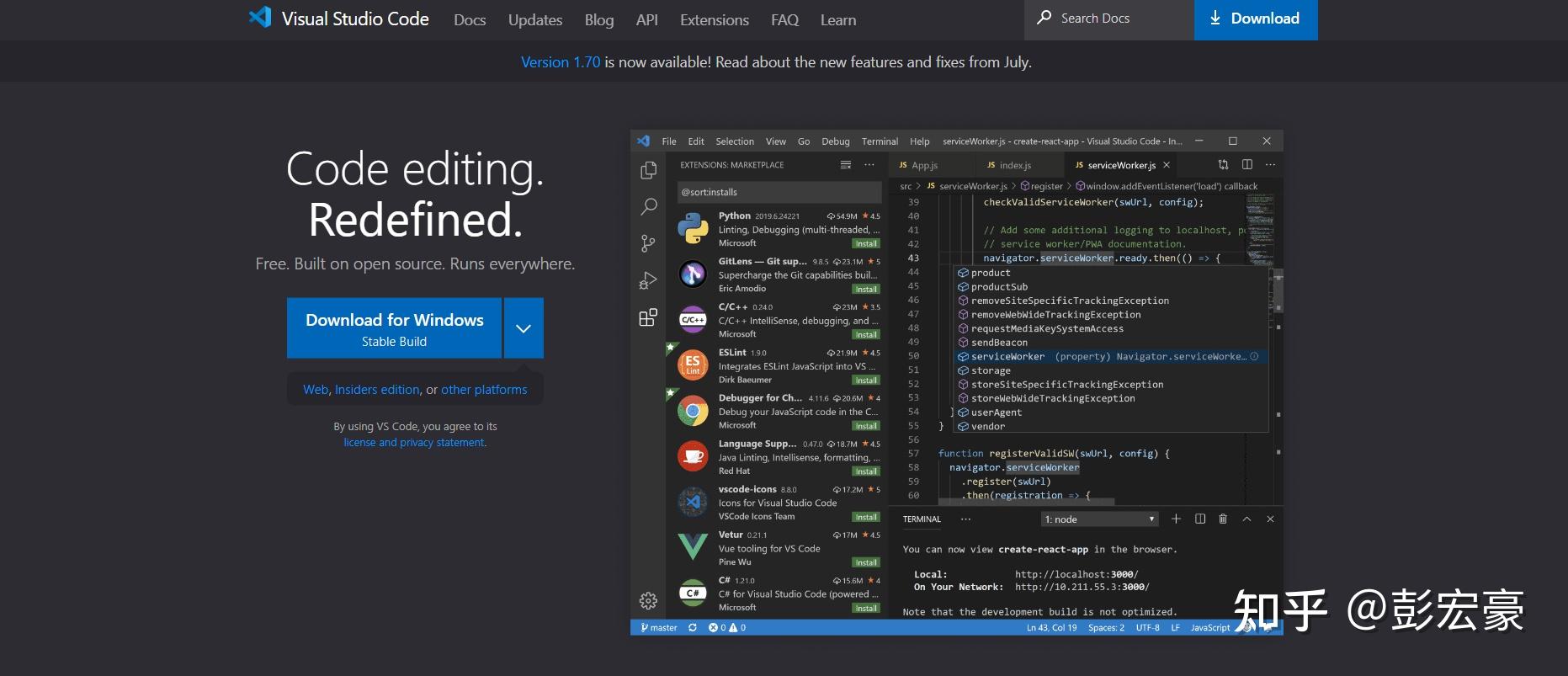Click Install button for Python extension
Screen dimensions: 1568x676
866,243
